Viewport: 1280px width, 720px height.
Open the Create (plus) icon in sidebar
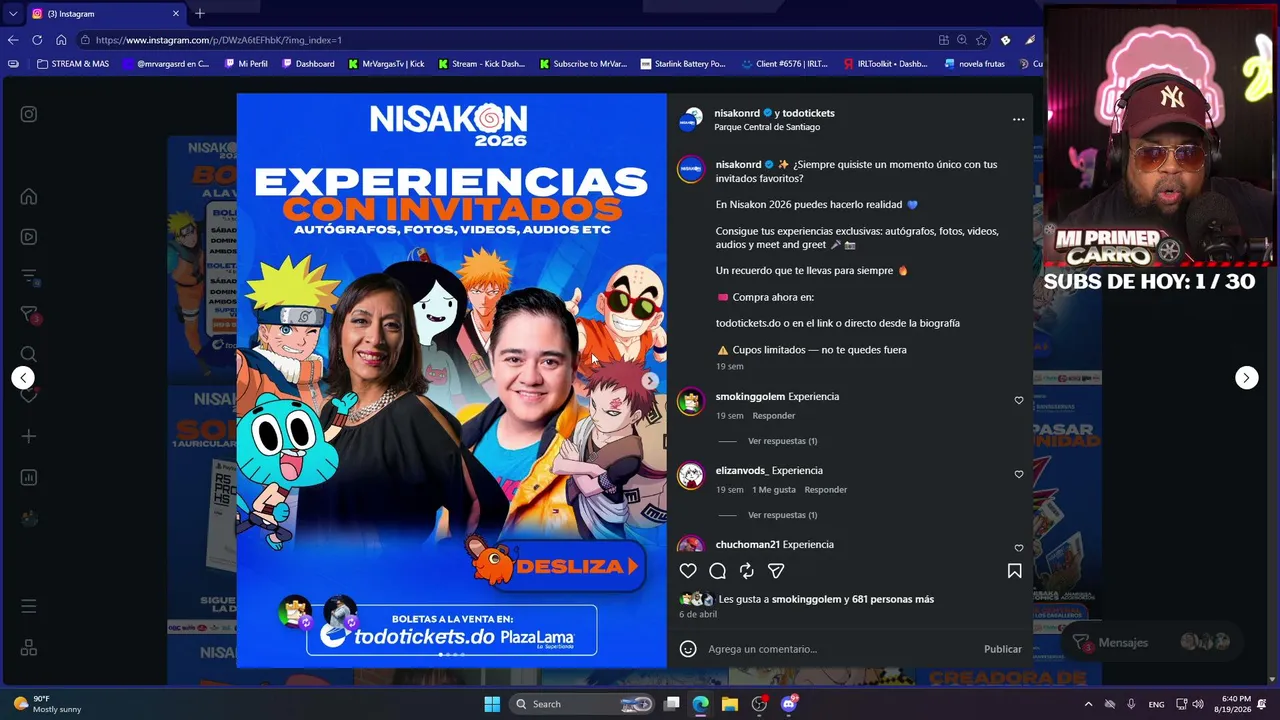click(x=29, y=437)
